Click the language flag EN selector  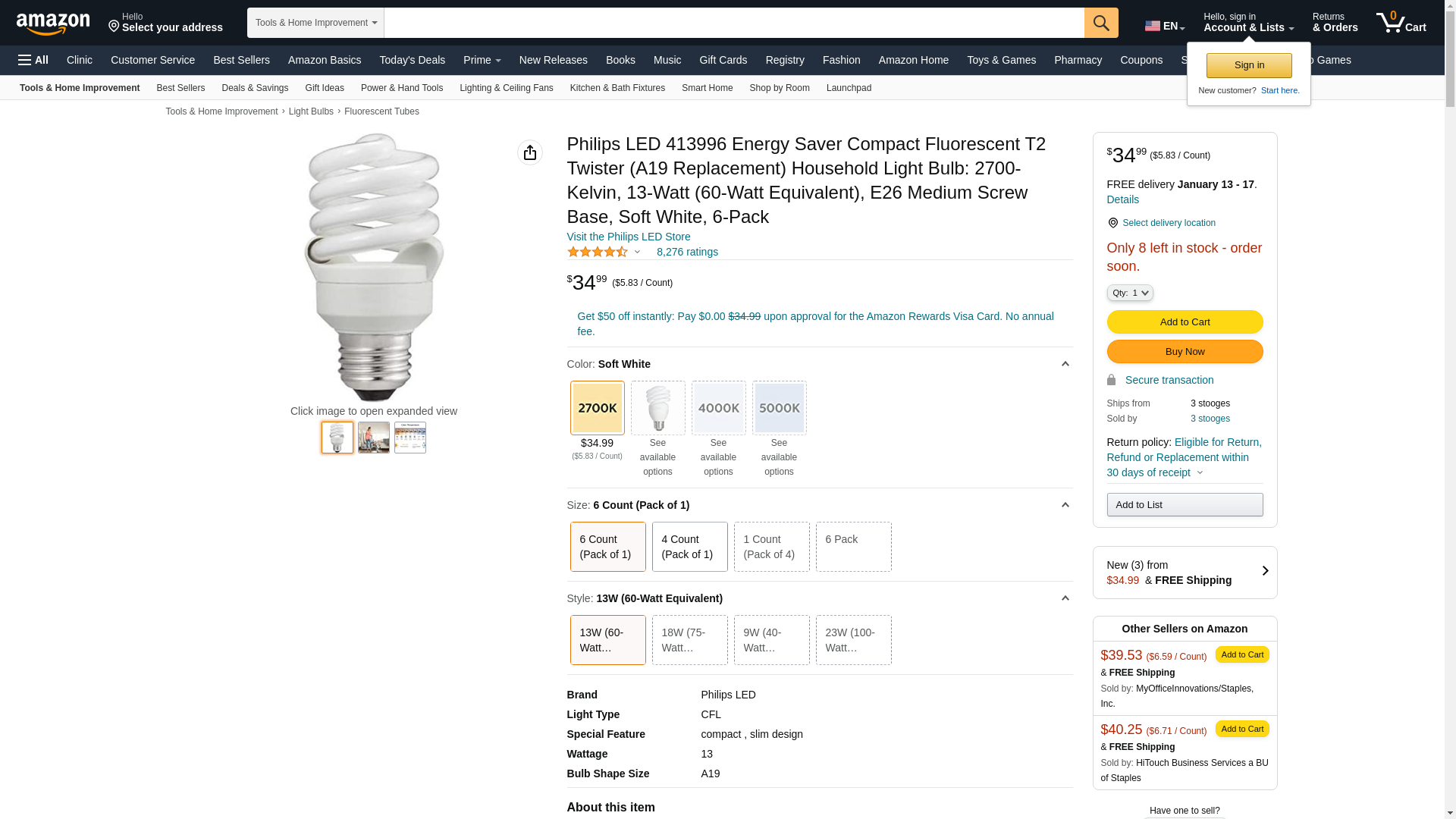(1164, 26)
